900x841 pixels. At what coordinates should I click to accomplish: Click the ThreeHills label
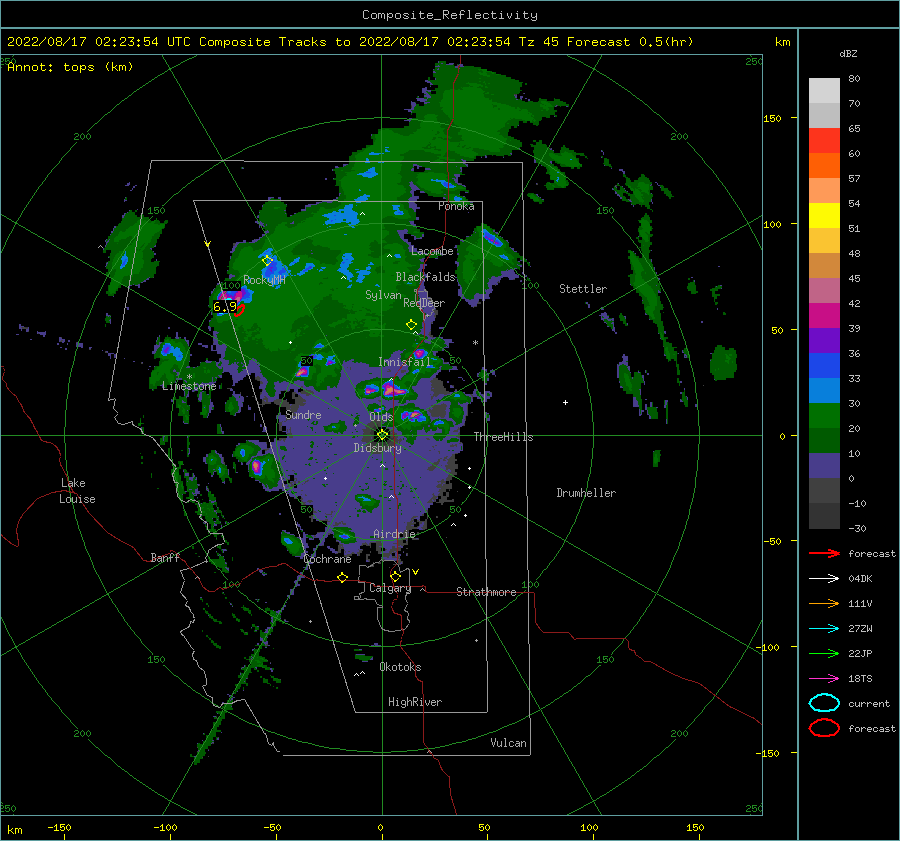tap(503, 437)
